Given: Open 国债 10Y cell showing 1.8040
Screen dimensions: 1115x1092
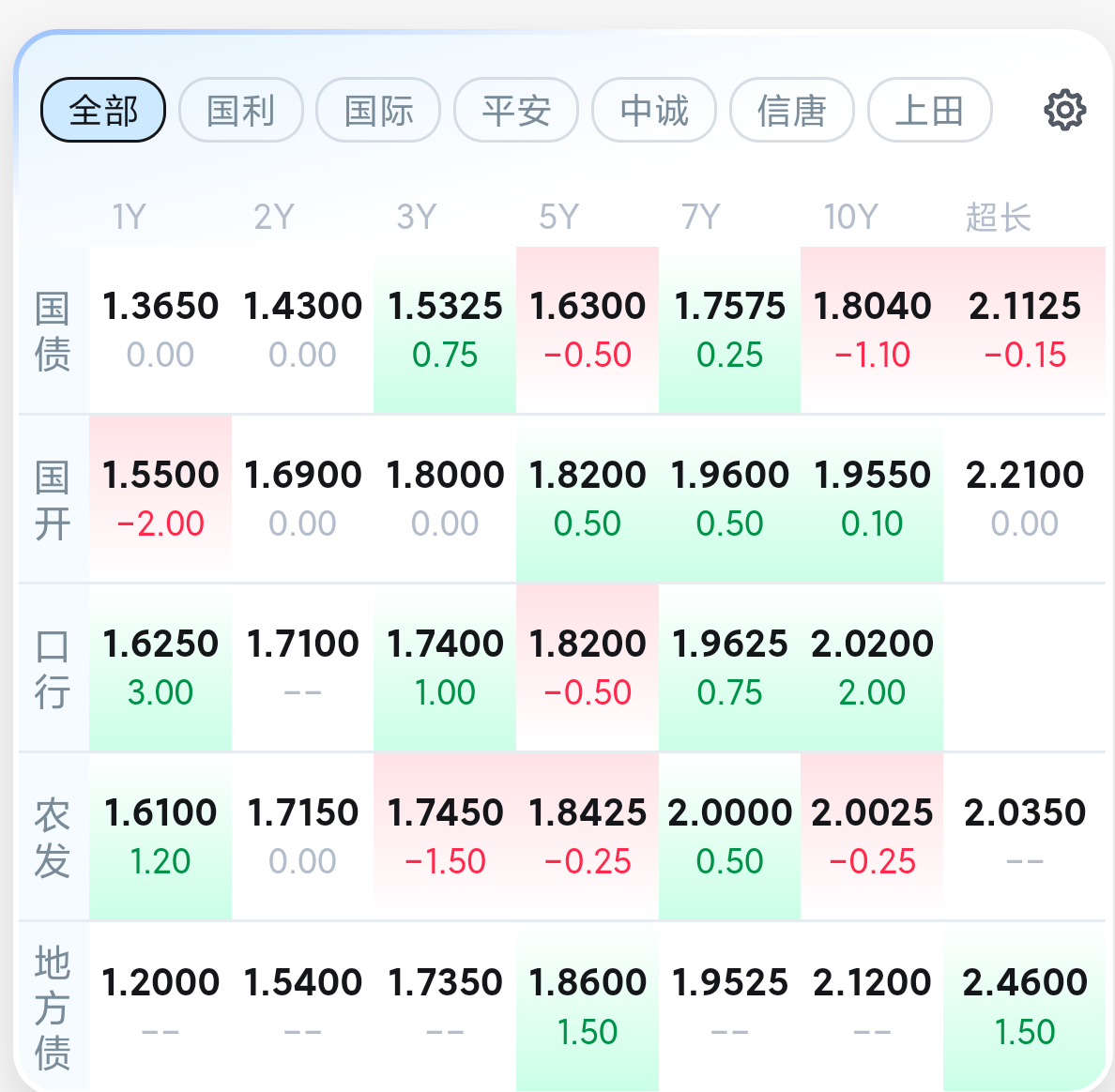Looking at the screenshot, I should 872,330.
